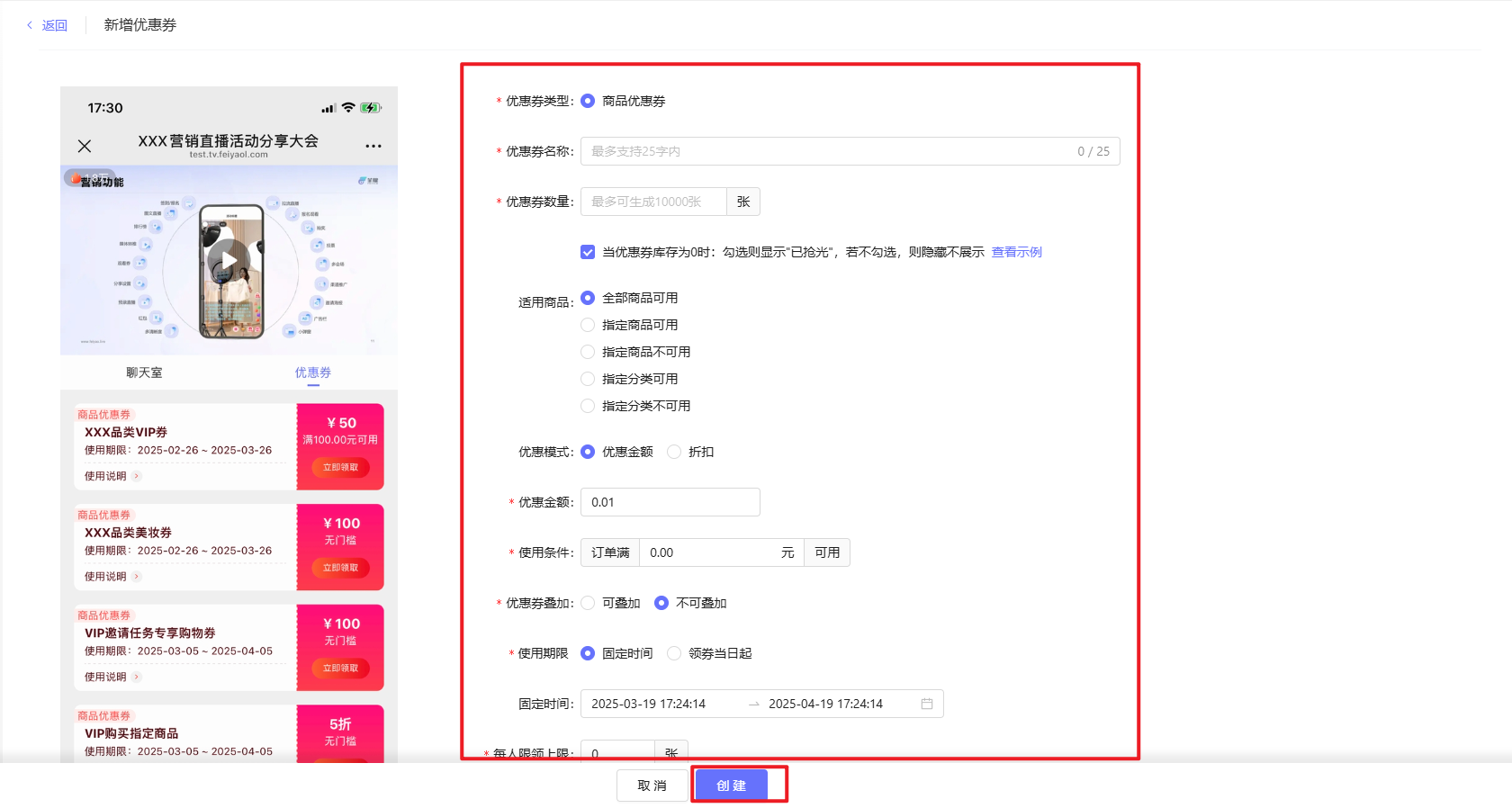The height and width of the screenshot is (808, 1512).
Task: Select the 可叠加 coupon stacking option
Action: [x=588, y=603]
